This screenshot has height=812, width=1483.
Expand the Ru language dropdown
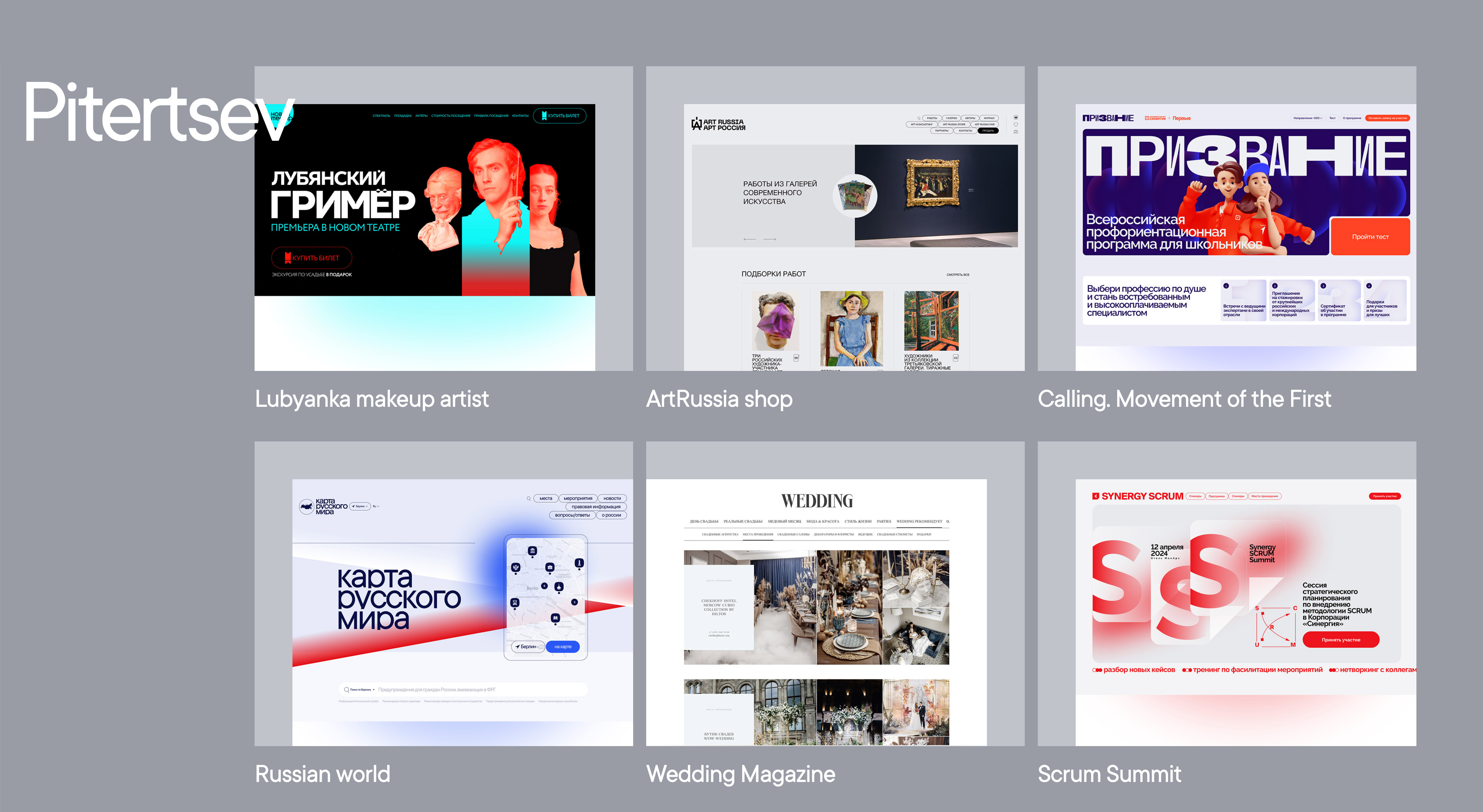376,506
